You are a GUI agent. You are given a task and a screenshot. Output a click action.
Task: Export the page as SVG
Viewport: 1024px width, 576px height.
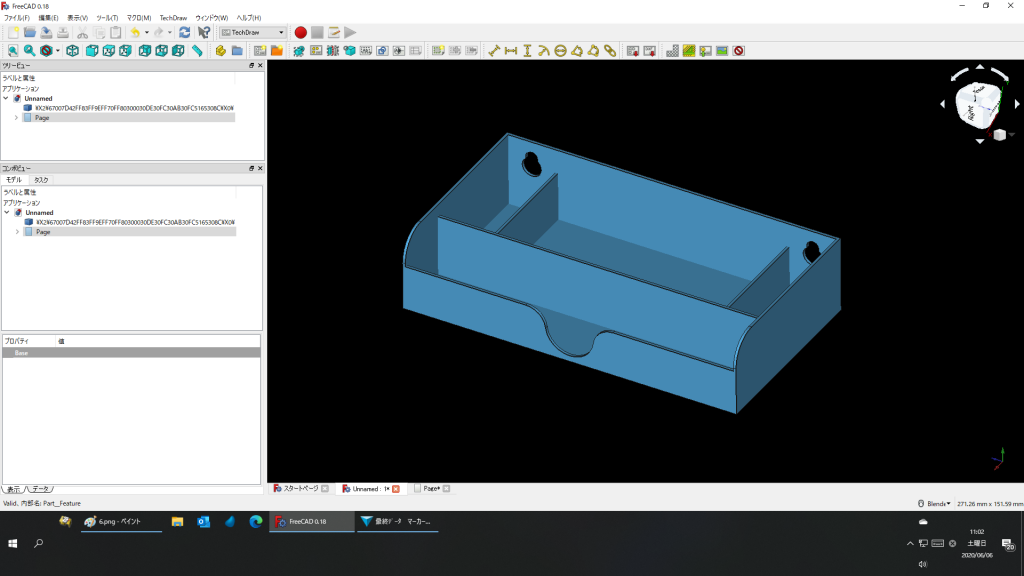point(633,51)
